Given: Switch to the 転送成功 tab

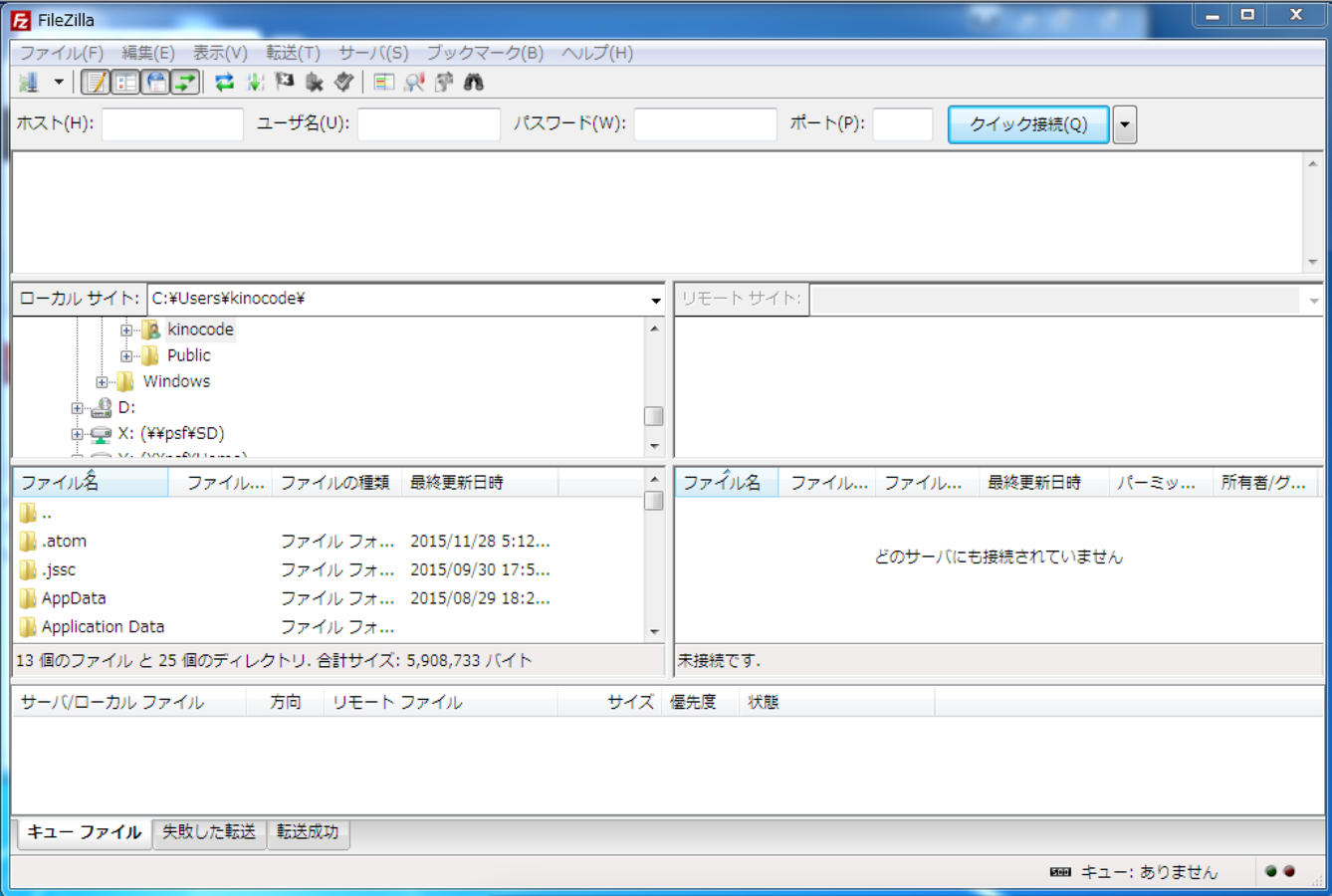Looking at the screenshot, I should (x=308, y=832).
